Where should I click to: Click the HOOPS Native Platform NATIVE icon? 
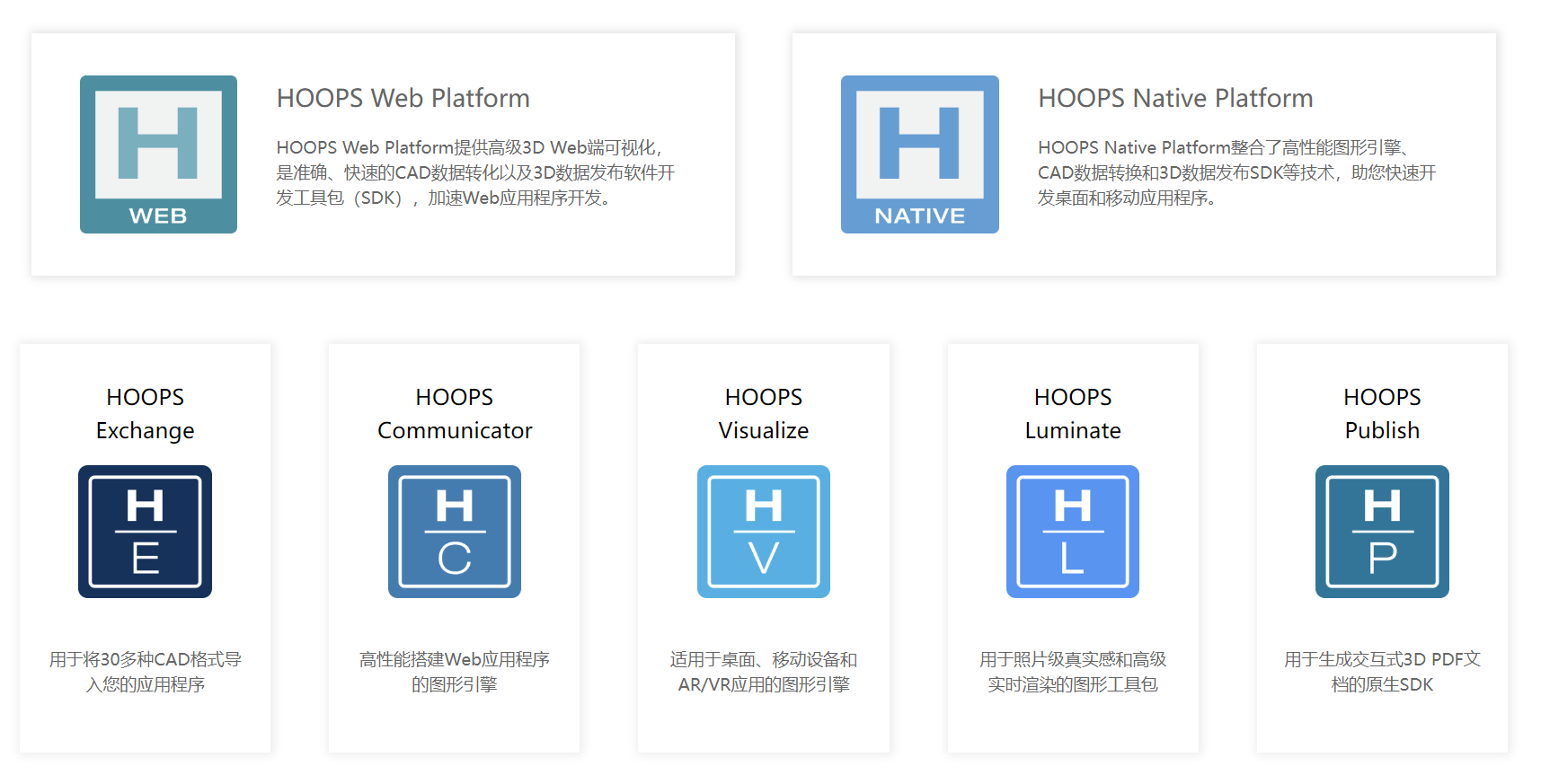[x=920, y=154]
